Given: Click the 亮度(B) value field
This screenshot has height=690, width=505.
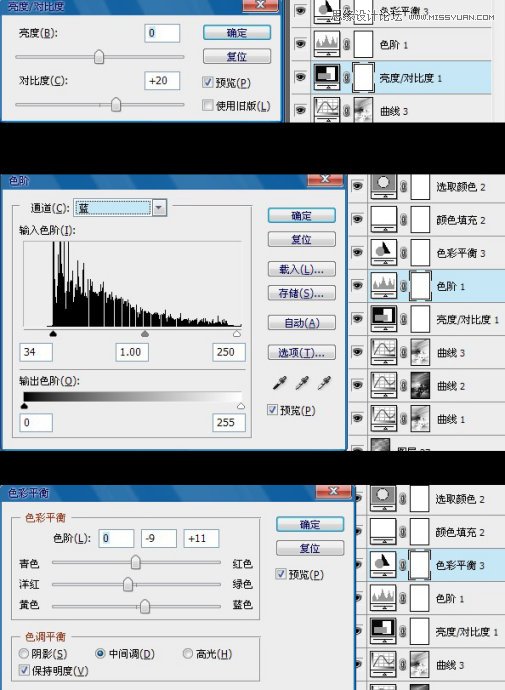Looking at the screenshot, I should [162, 33].
